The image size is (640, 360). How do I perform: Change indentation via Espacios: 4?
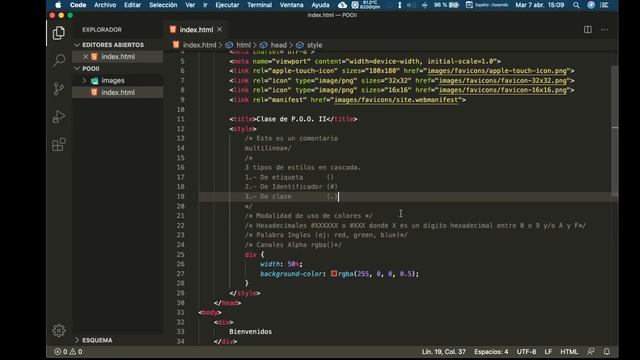click(x=491, y=351)
